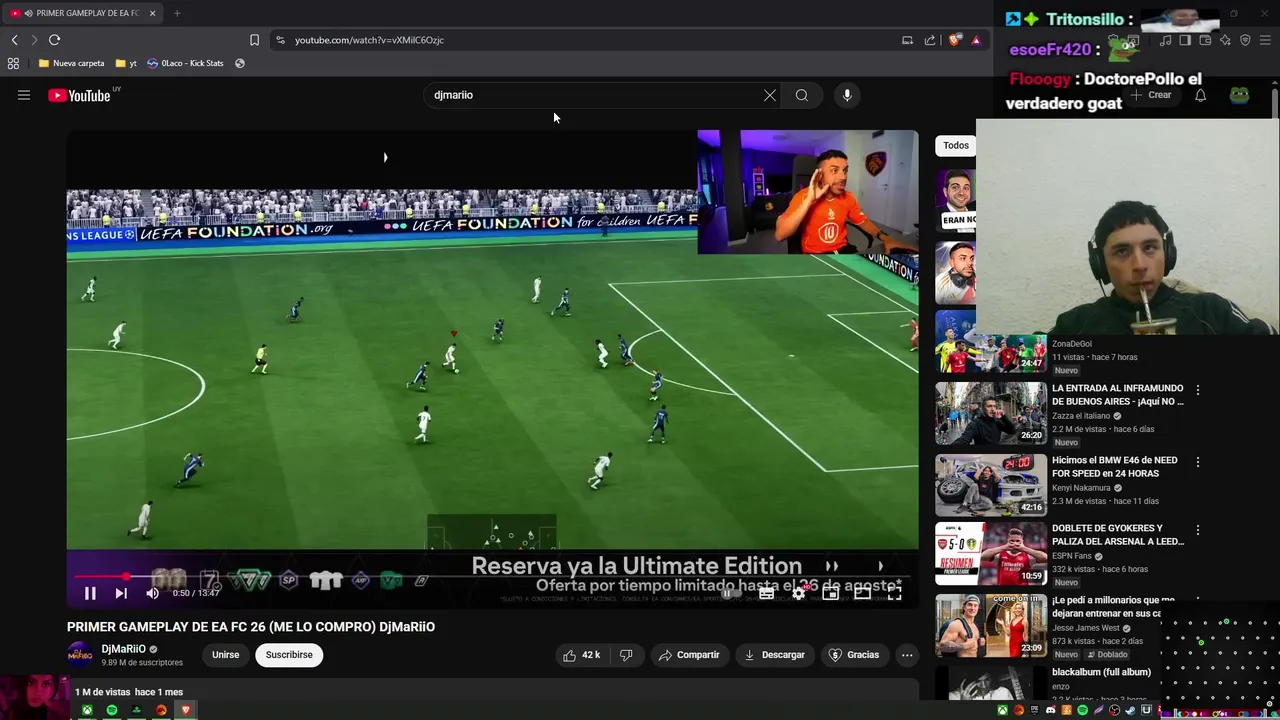Open the cast media icon in address bar
The height and width of the screenshot is (720, 1280).
(907, 40)
